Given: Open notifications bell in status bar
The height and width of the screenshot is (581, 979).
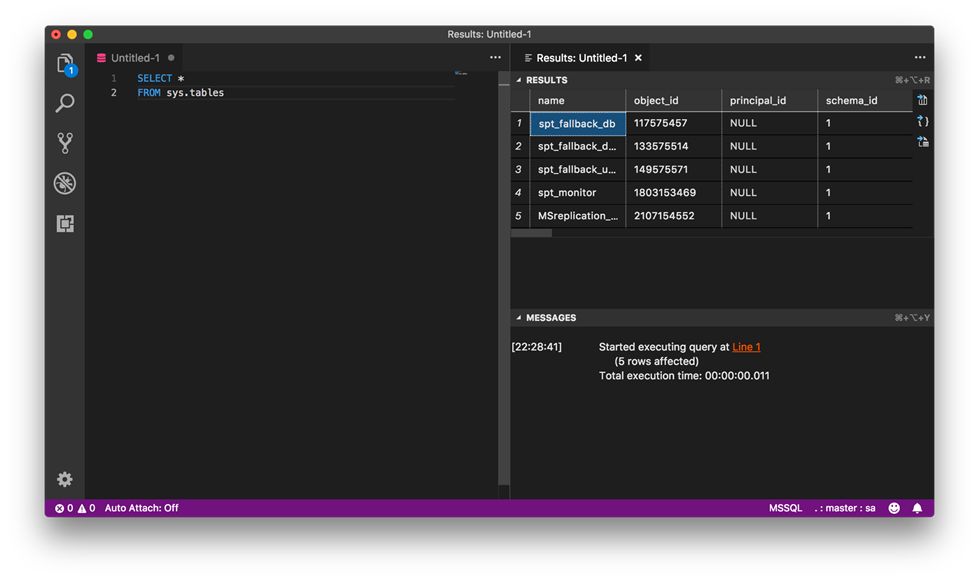Looking at the screenshot, I should 917,508.
